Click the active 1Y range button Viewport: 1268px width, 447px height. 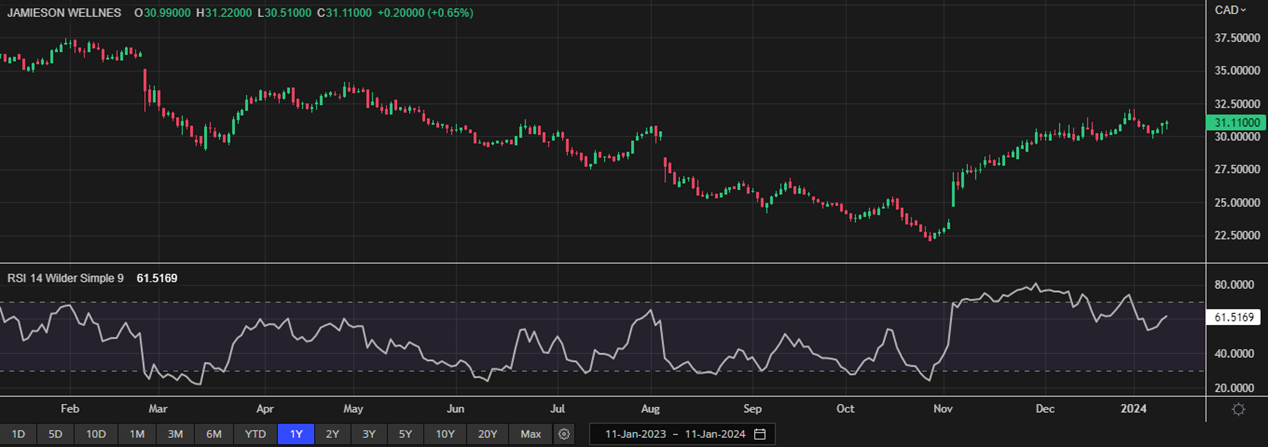coord(296,434)
